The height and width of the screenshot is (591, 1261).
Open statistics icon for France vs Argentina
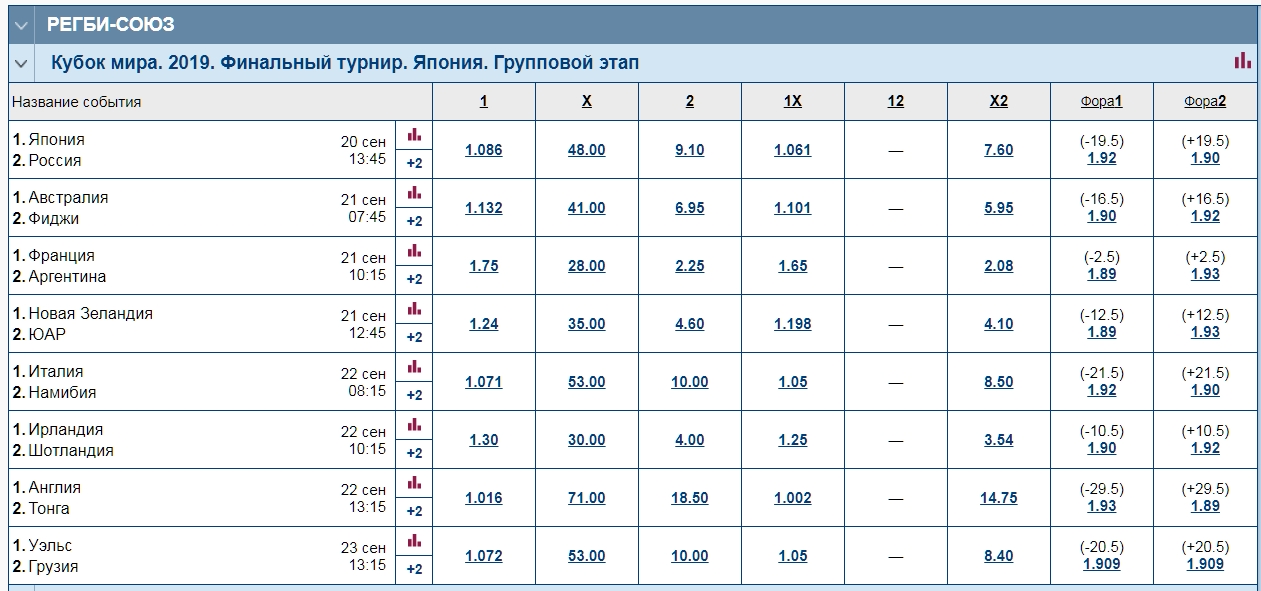[414, 251]
